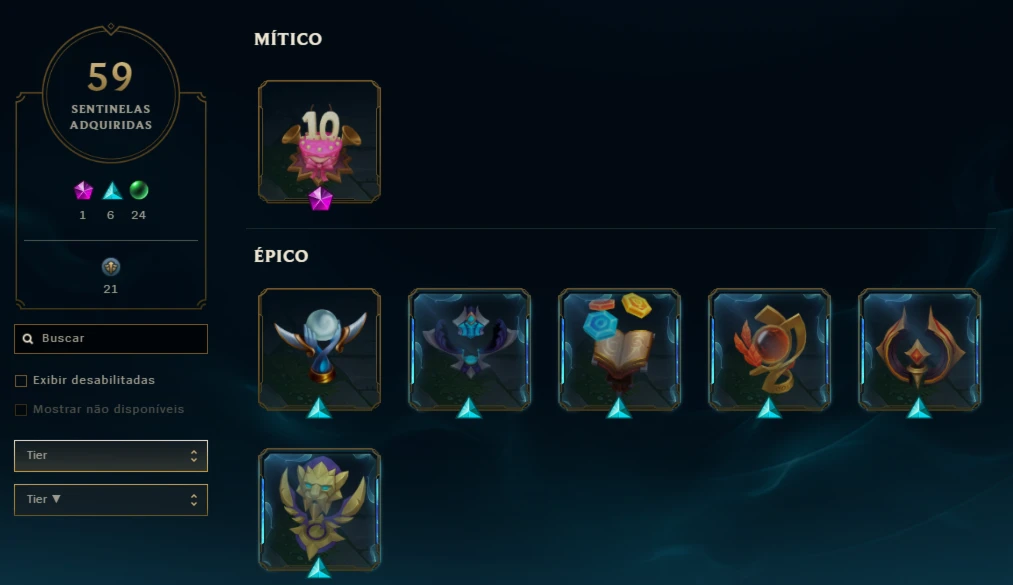Open the Tier descending sort dropdown
The height and width of the screenshot is (585, 1013).
tap(111, 500)
